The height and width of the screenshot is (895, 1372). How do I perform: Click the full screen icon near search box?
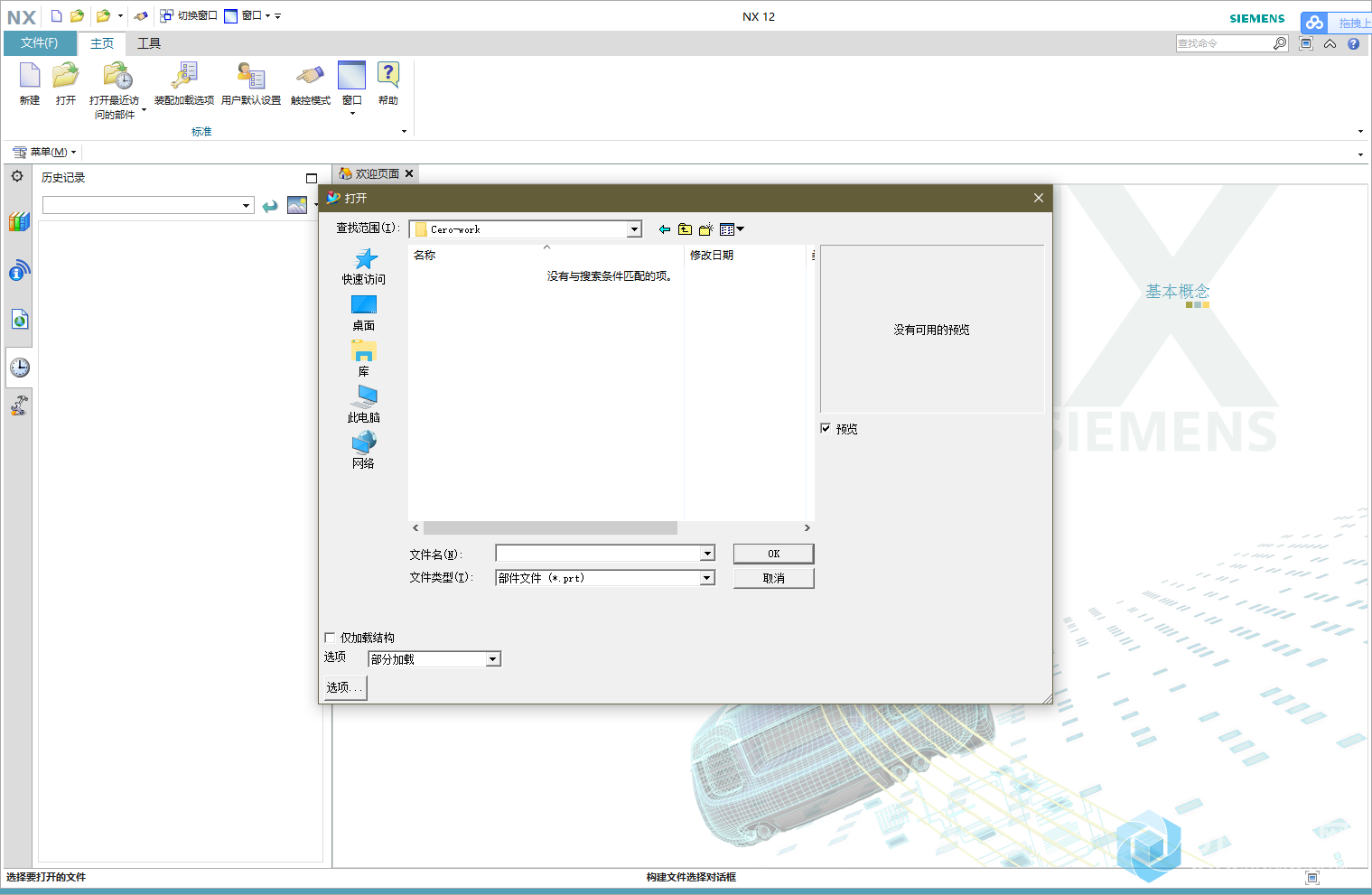(x=1306, y=43)
